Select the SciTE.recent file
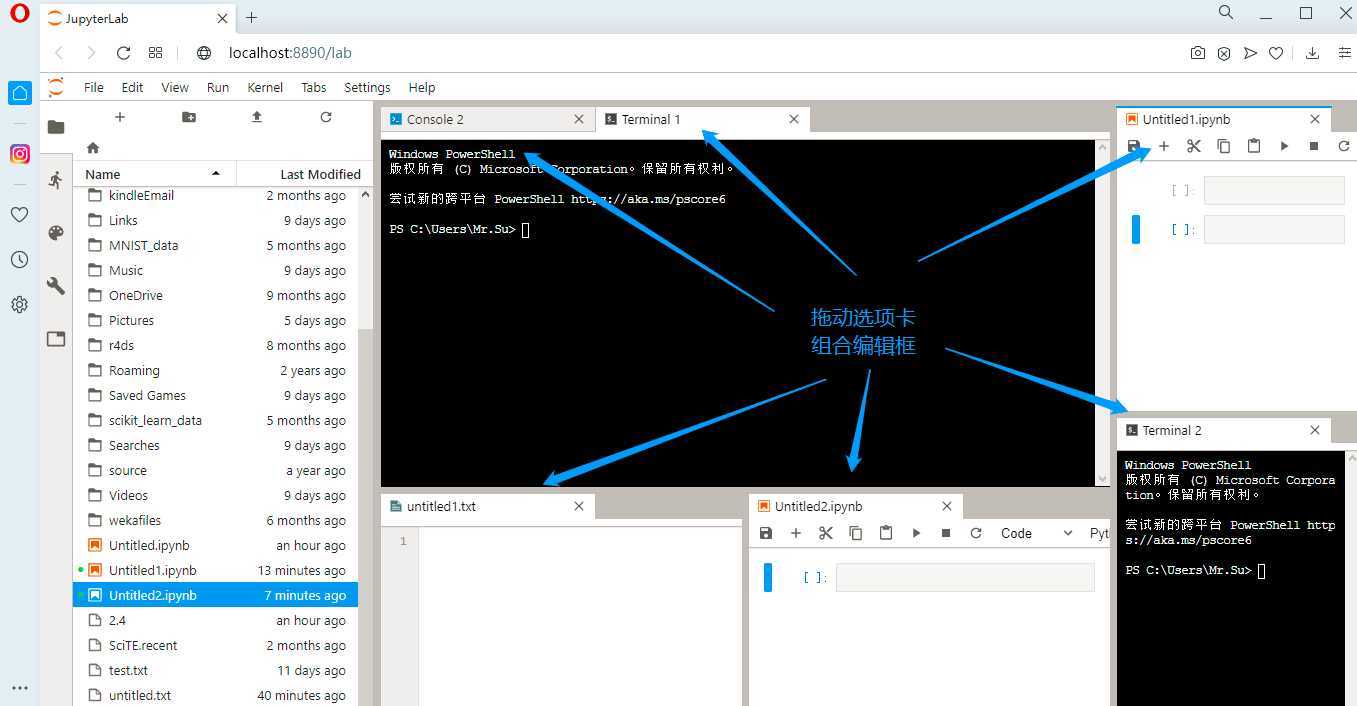This screenshot has width=1357, height=706. (216, 645)
